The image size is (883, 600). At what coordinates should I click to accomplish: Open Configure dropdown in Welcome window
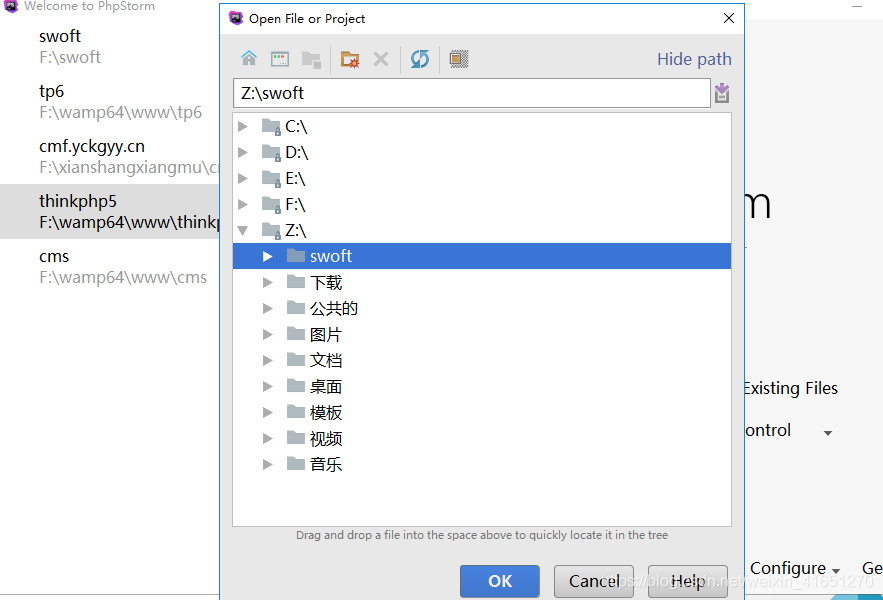pos(795,568)
